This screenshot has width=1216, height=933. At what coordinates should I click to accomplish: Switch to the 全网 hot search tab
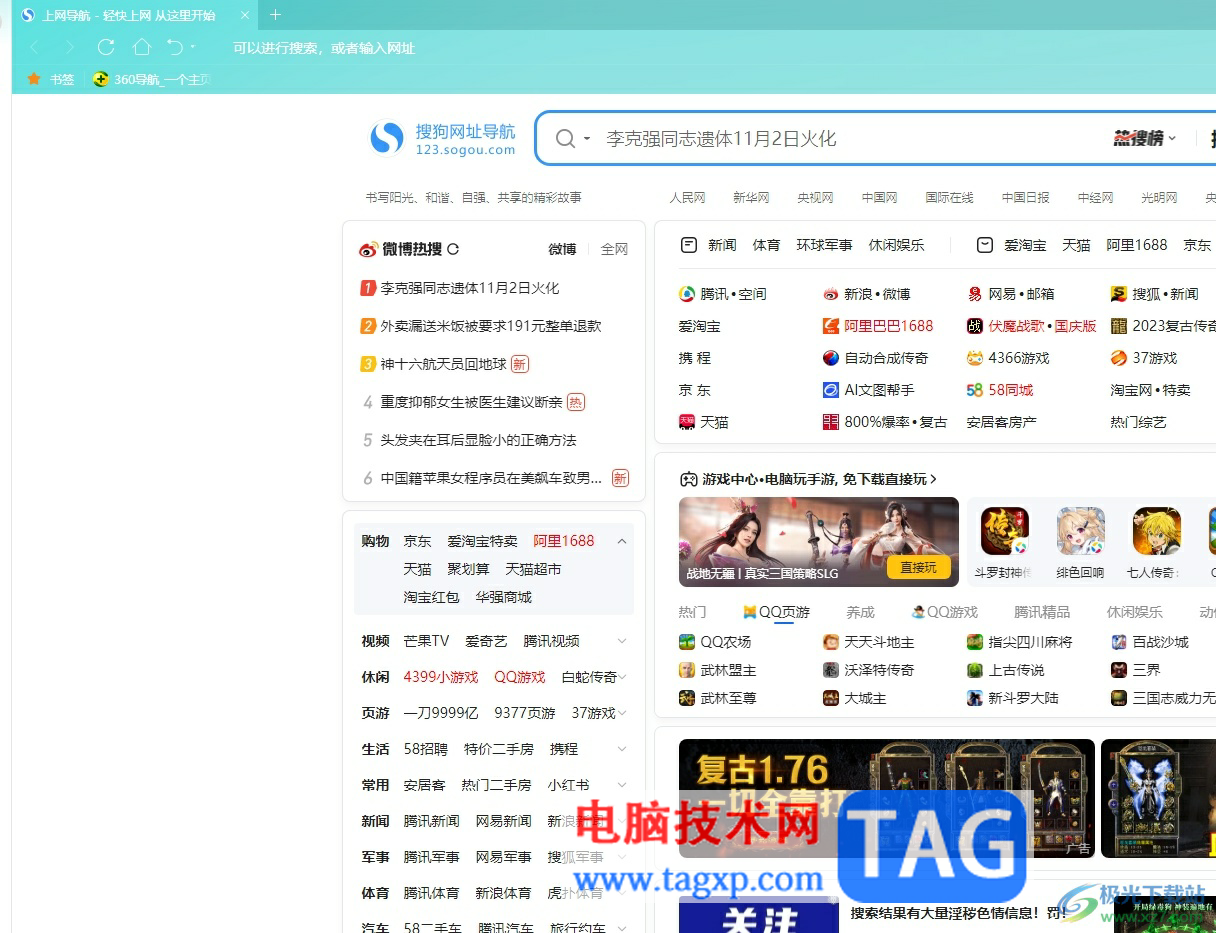point(614,249)
